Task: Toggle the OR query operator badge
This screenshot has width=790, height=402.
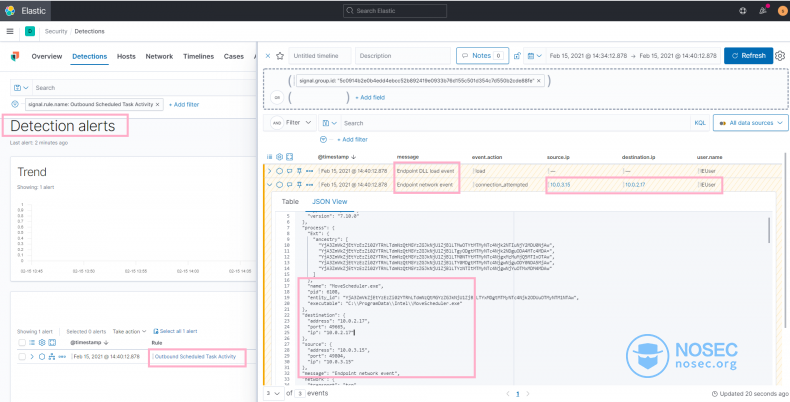Action: (x=277, y=97)
